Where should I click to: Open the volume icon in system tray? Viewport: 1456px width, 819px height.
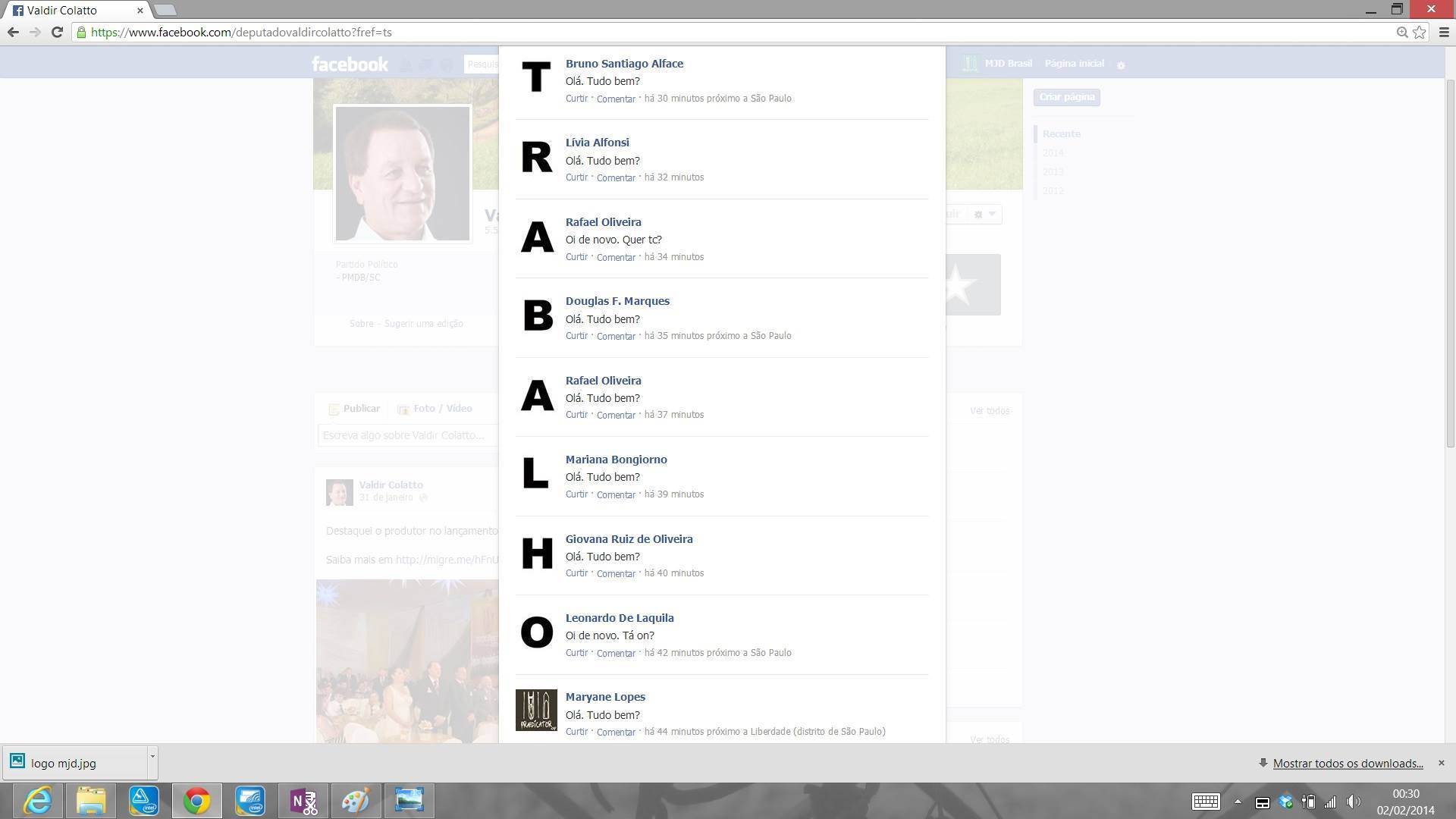click(1353, 802)
